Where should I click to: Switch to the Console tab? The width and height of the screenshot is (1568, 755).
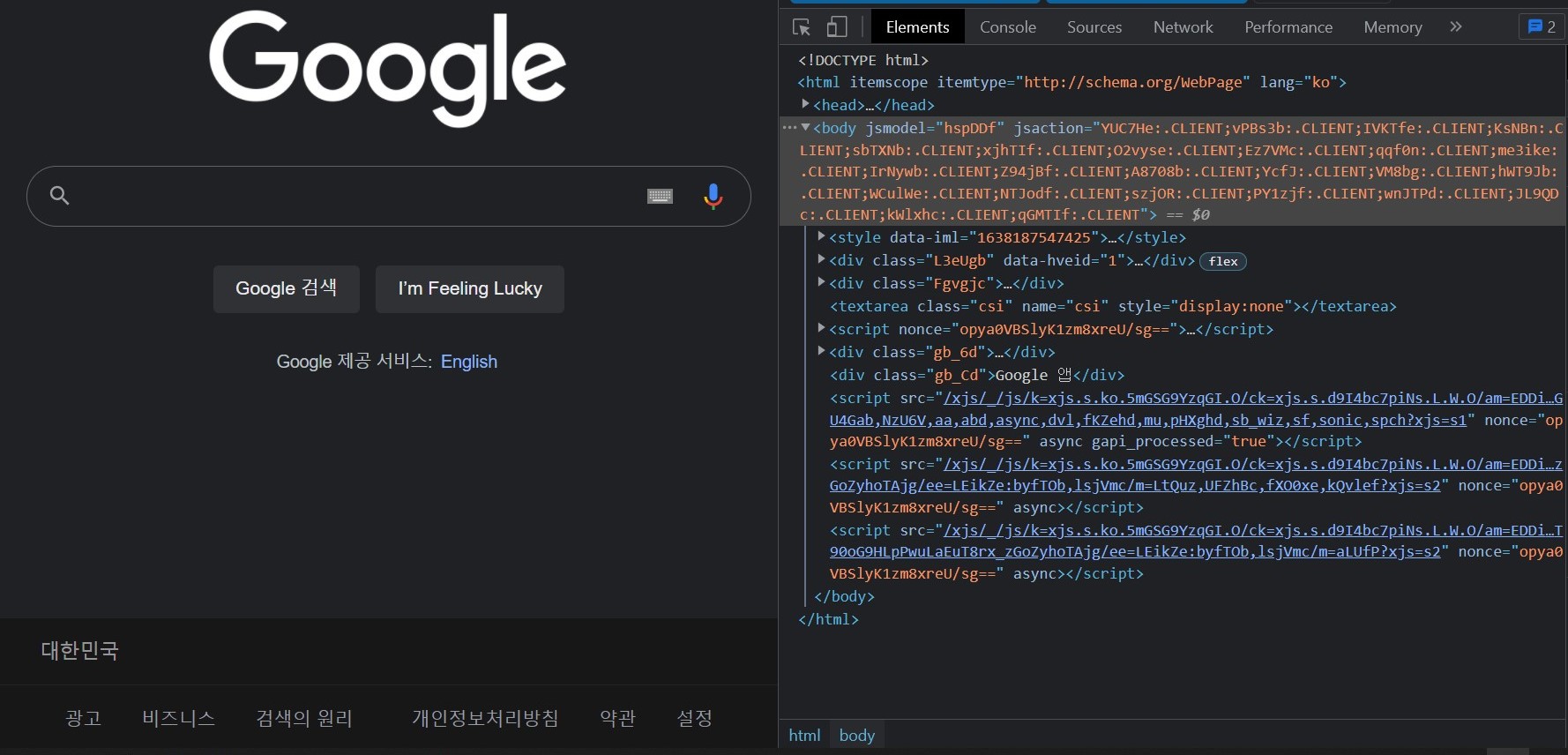click(x=1008, y=27)
